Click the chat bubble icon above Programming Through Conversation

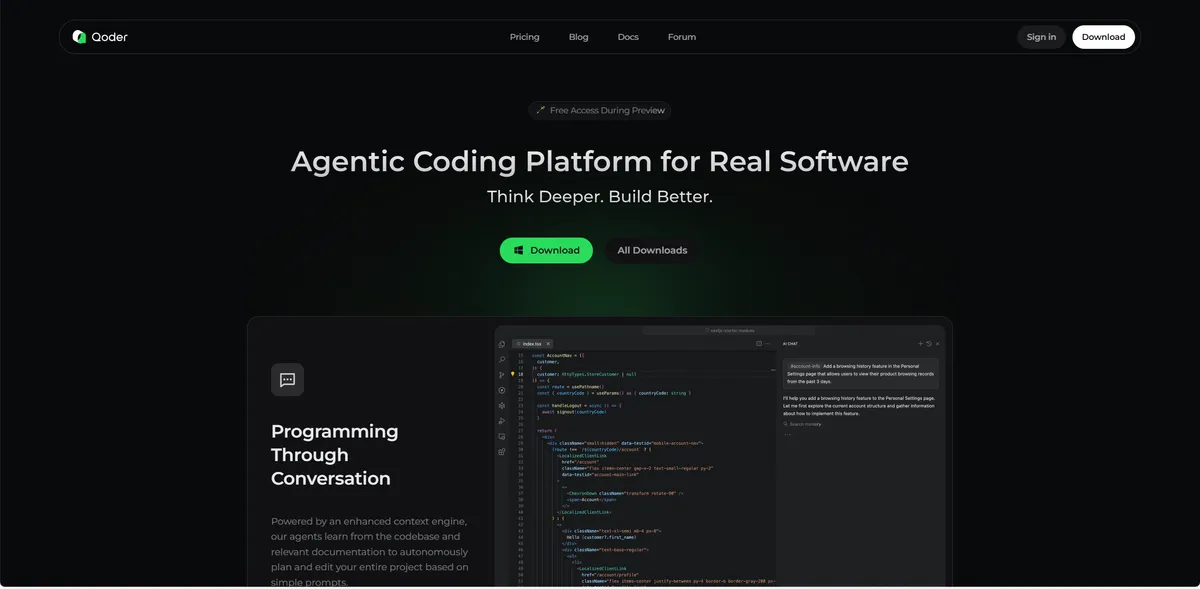coord(287,380)
